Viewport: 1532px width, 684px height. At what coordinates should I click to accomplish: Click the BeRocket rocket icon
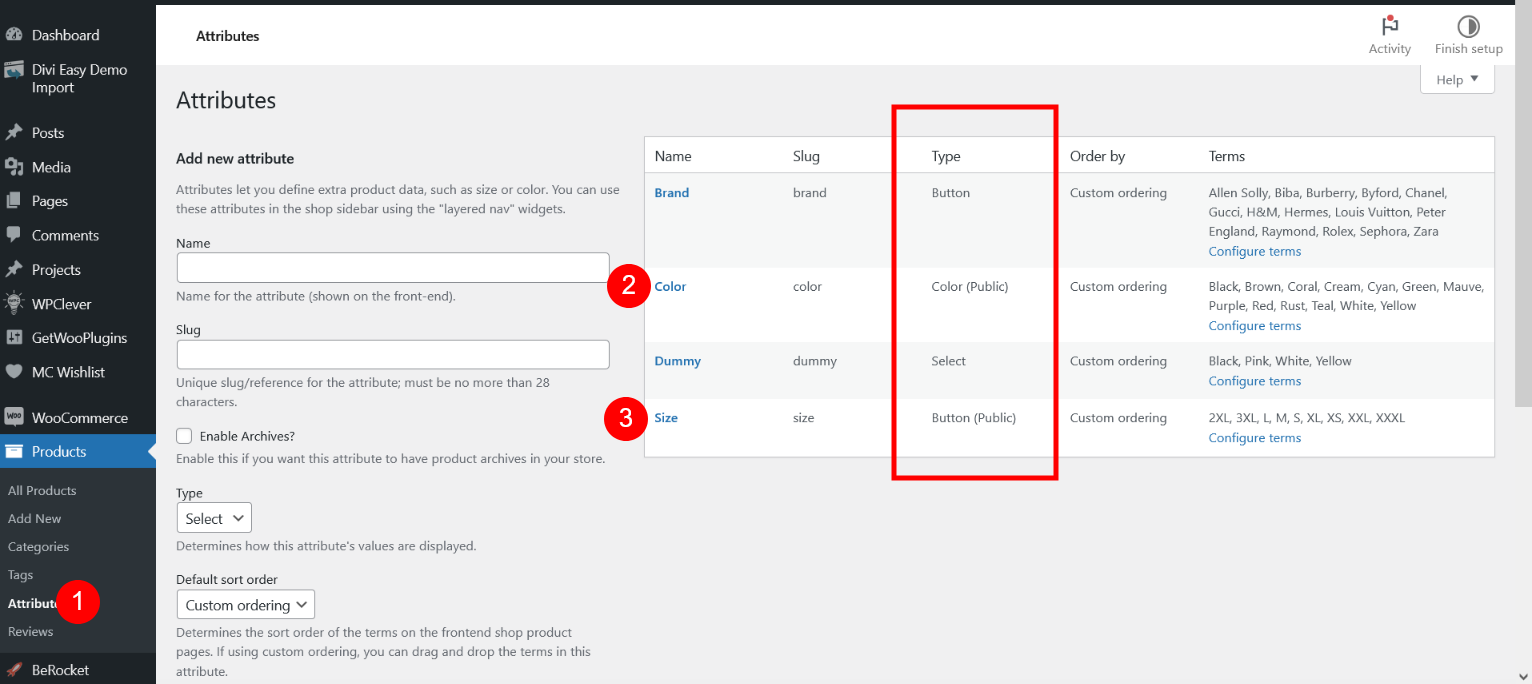[x=14, y=670]
